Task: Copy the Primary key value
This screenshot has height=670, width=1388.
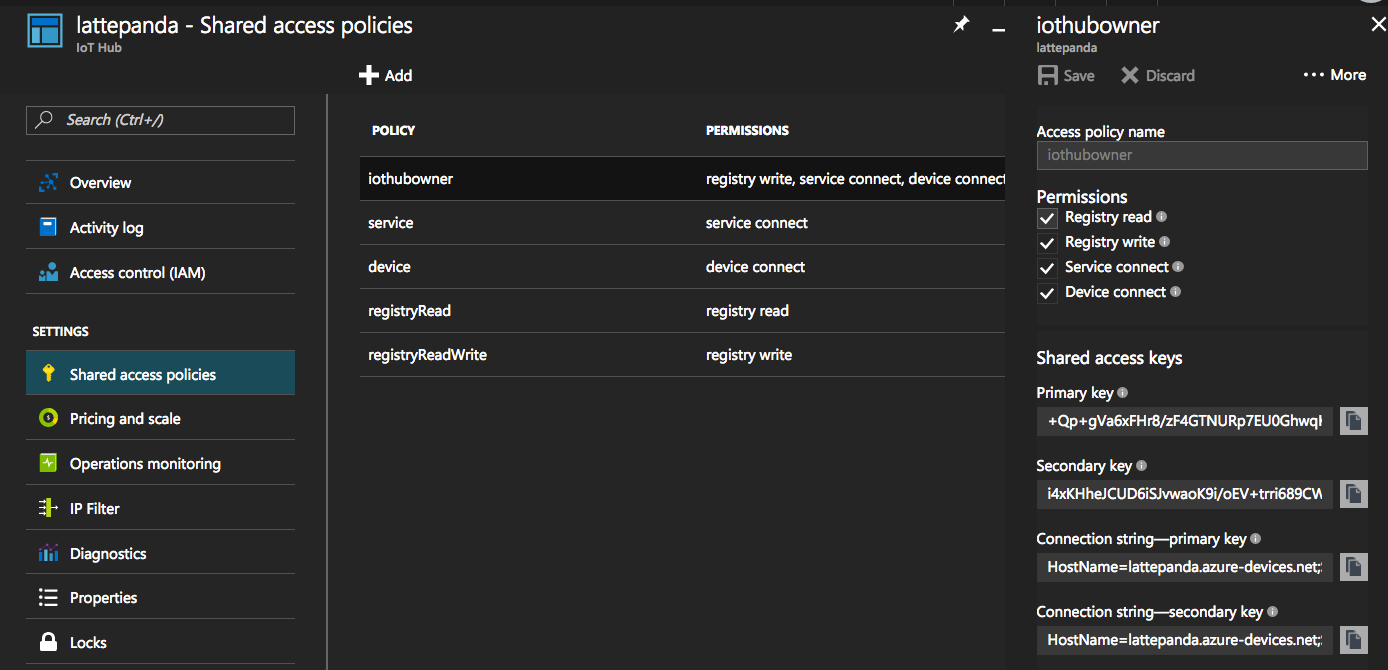Action: point(1353,421)
